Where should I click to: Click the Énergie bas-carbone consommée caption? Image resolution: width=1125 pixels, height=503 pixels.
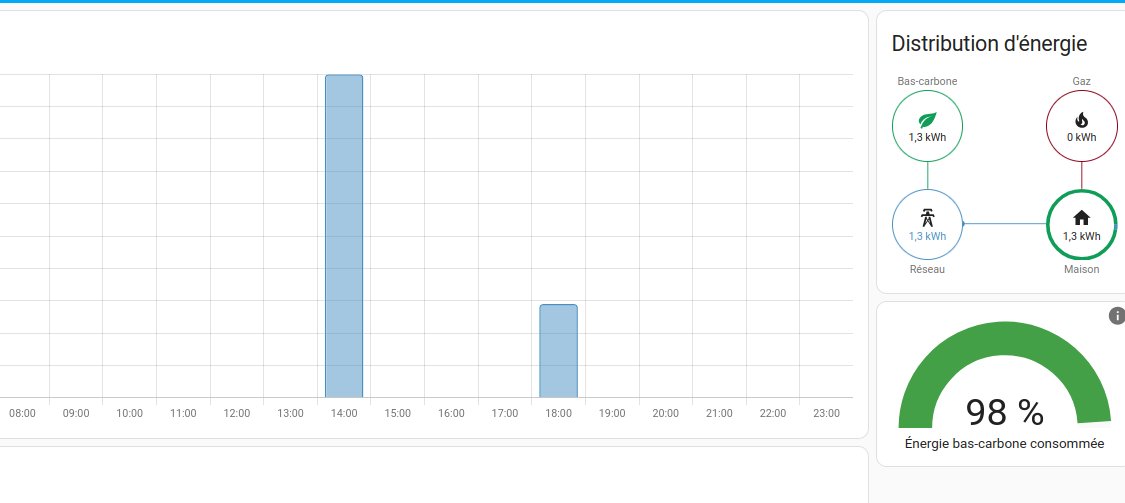pyautogui.click(x=1004, y=444)
